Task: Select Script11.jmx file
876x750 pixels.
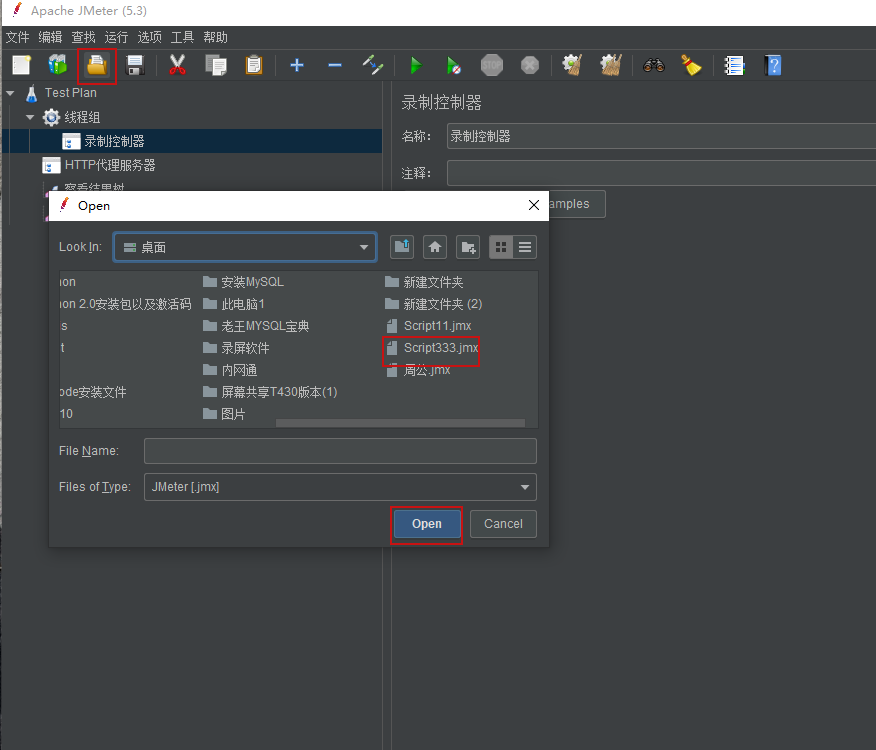Action: tap(429, 326)
